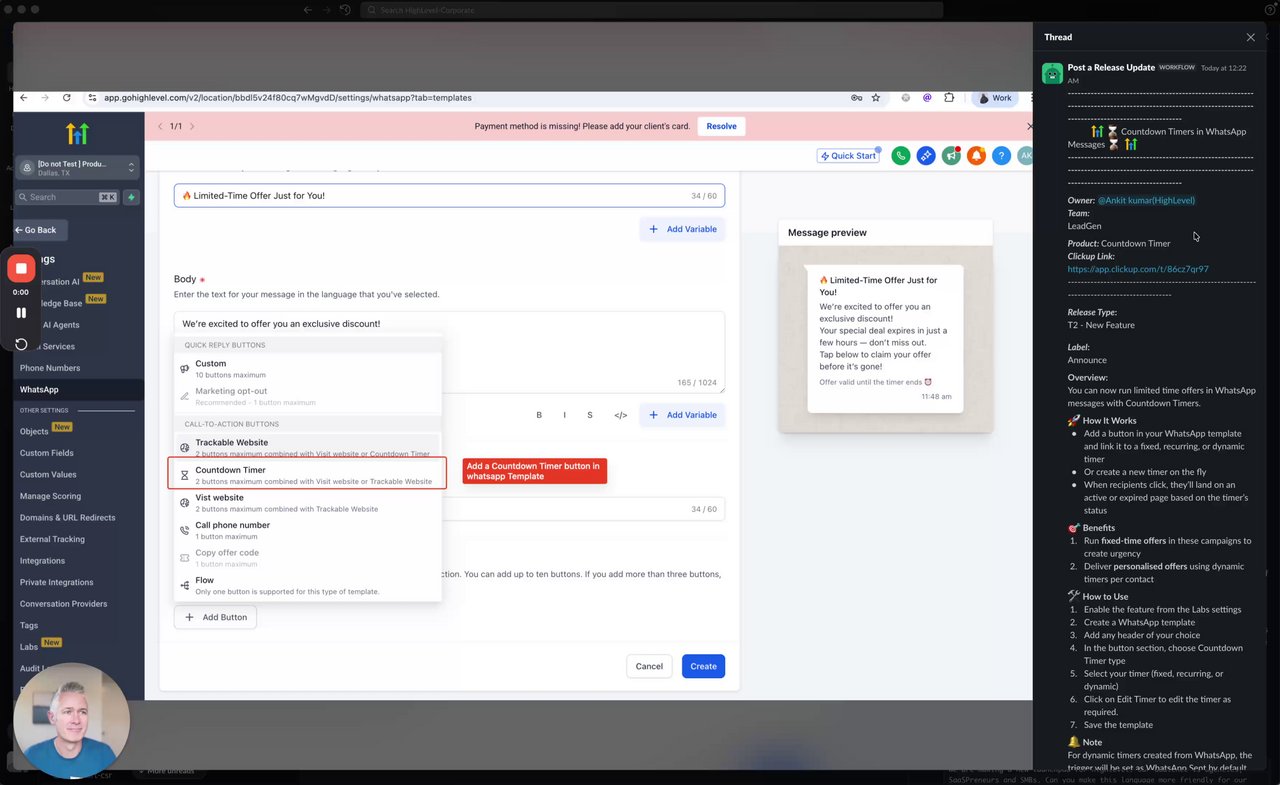Open Custom Fields settings

pos(47,453)
